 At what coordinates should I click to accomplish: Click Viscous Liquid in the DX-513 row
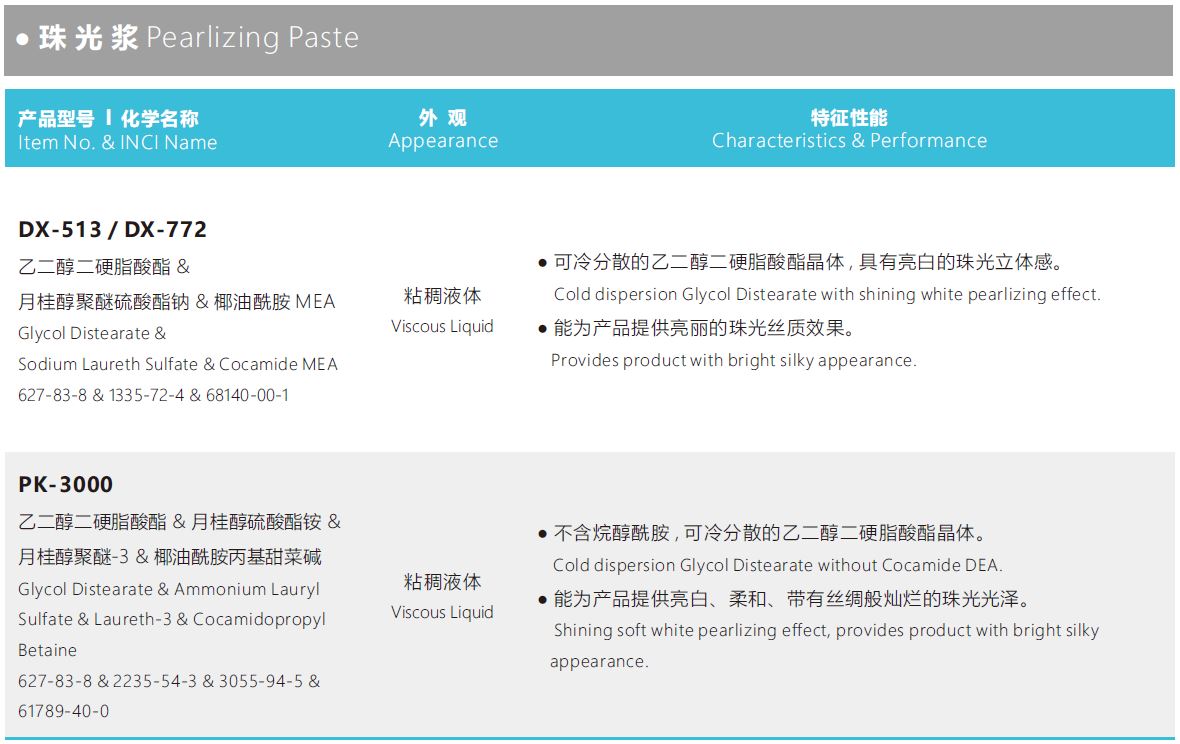[442, 326]
